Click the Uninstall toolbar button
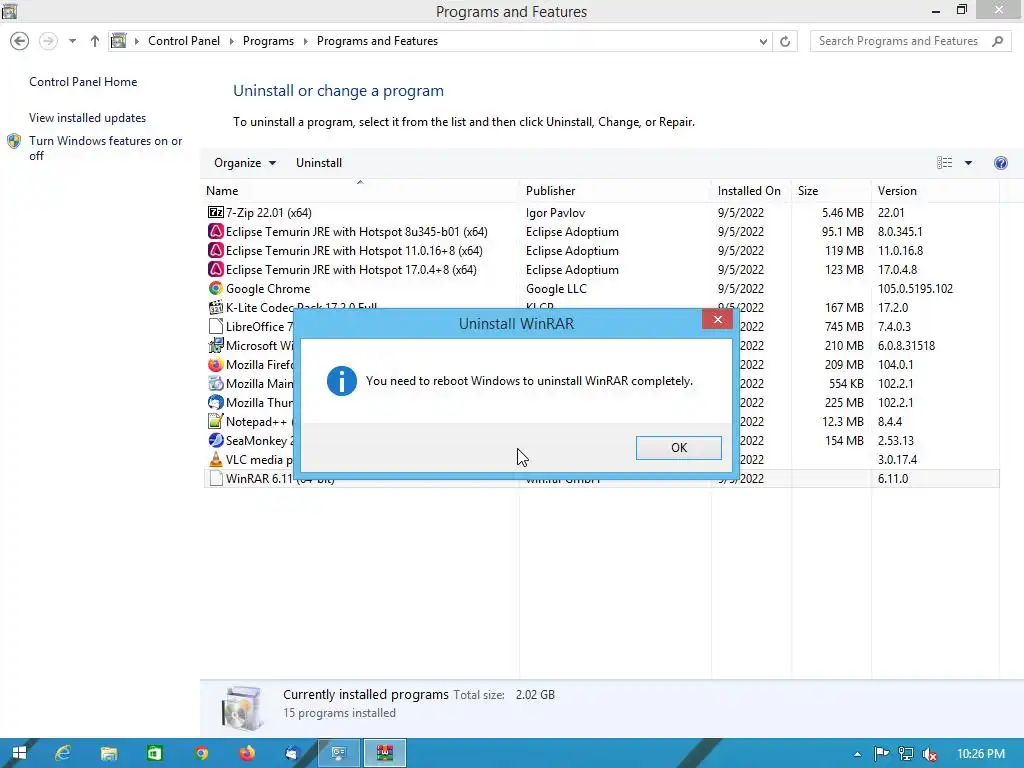The height and width of the screenshot is (768, 1024). [x=319, y=163]
